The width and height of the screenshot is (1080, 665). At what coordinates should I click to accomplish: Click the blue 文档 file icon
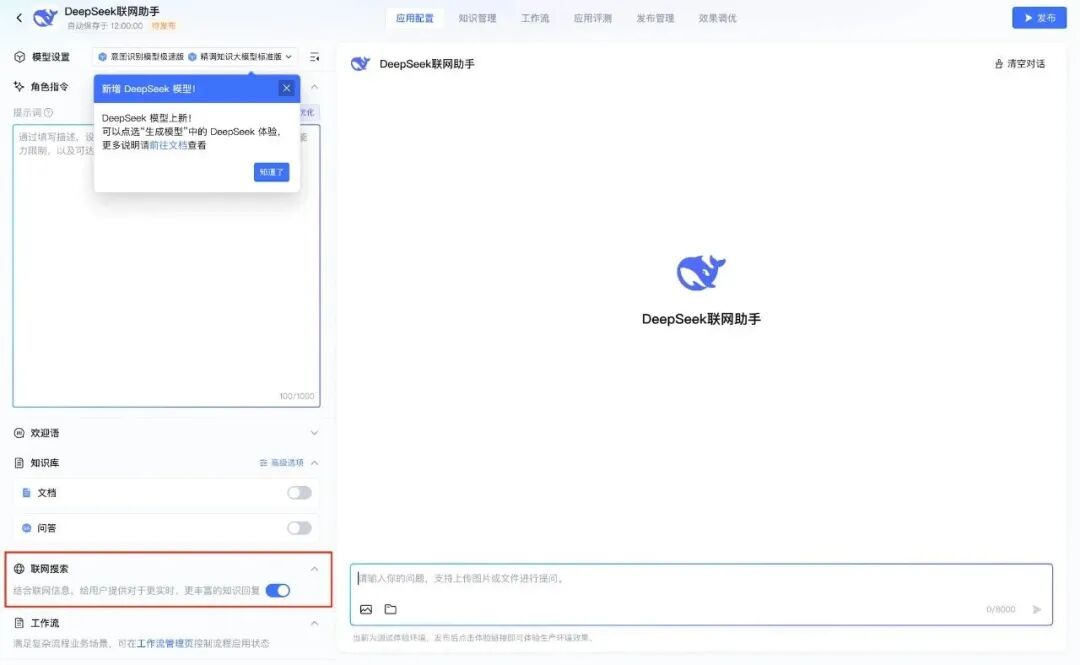coord(26,493)
